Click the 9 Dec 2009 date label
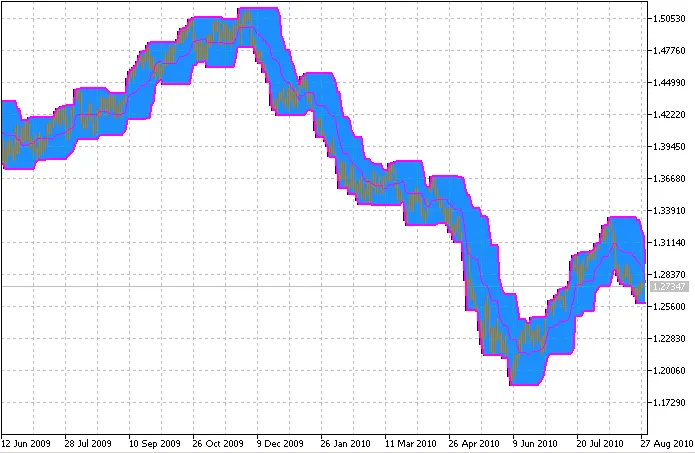 pos(282,442)
